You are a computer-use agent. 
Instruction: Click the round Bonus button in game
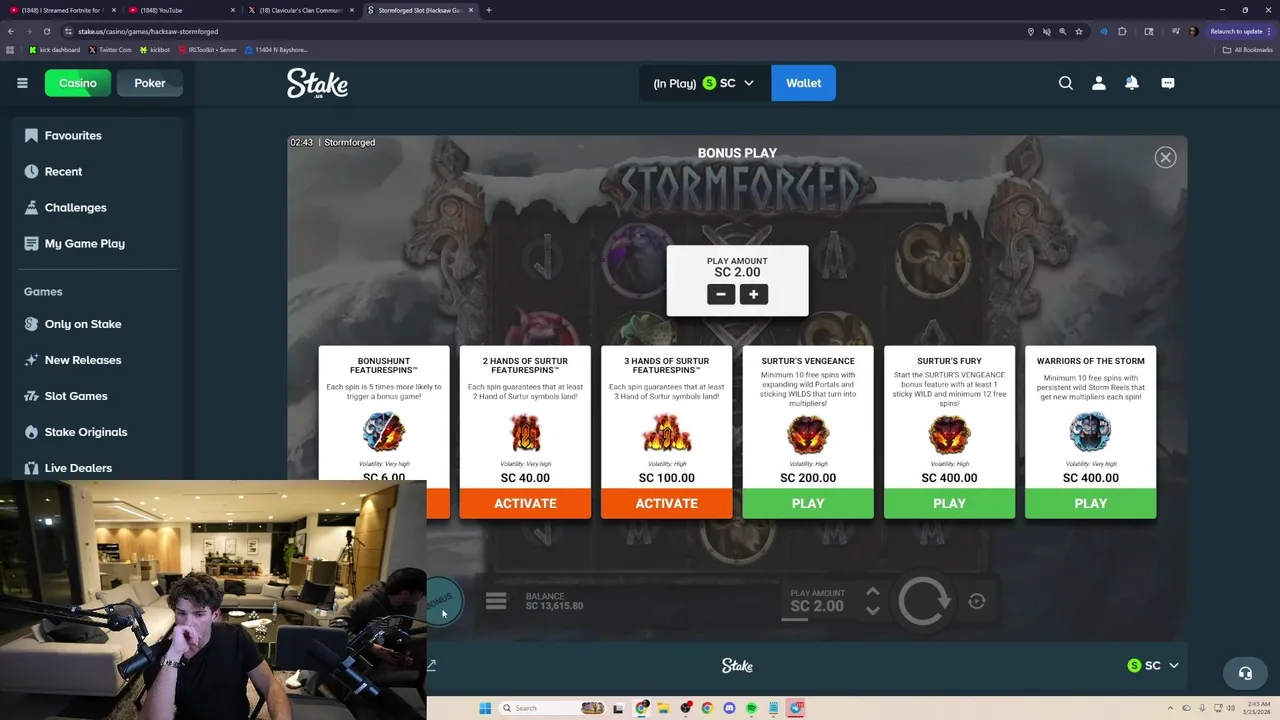442,600
